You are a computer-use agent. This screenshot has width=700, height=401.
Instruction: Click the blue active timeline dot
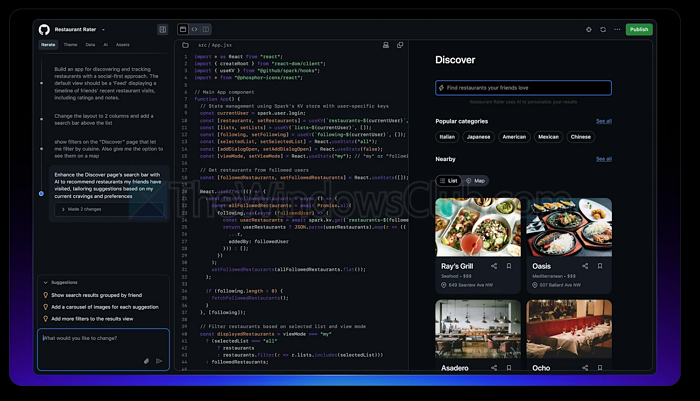[41, 194]
